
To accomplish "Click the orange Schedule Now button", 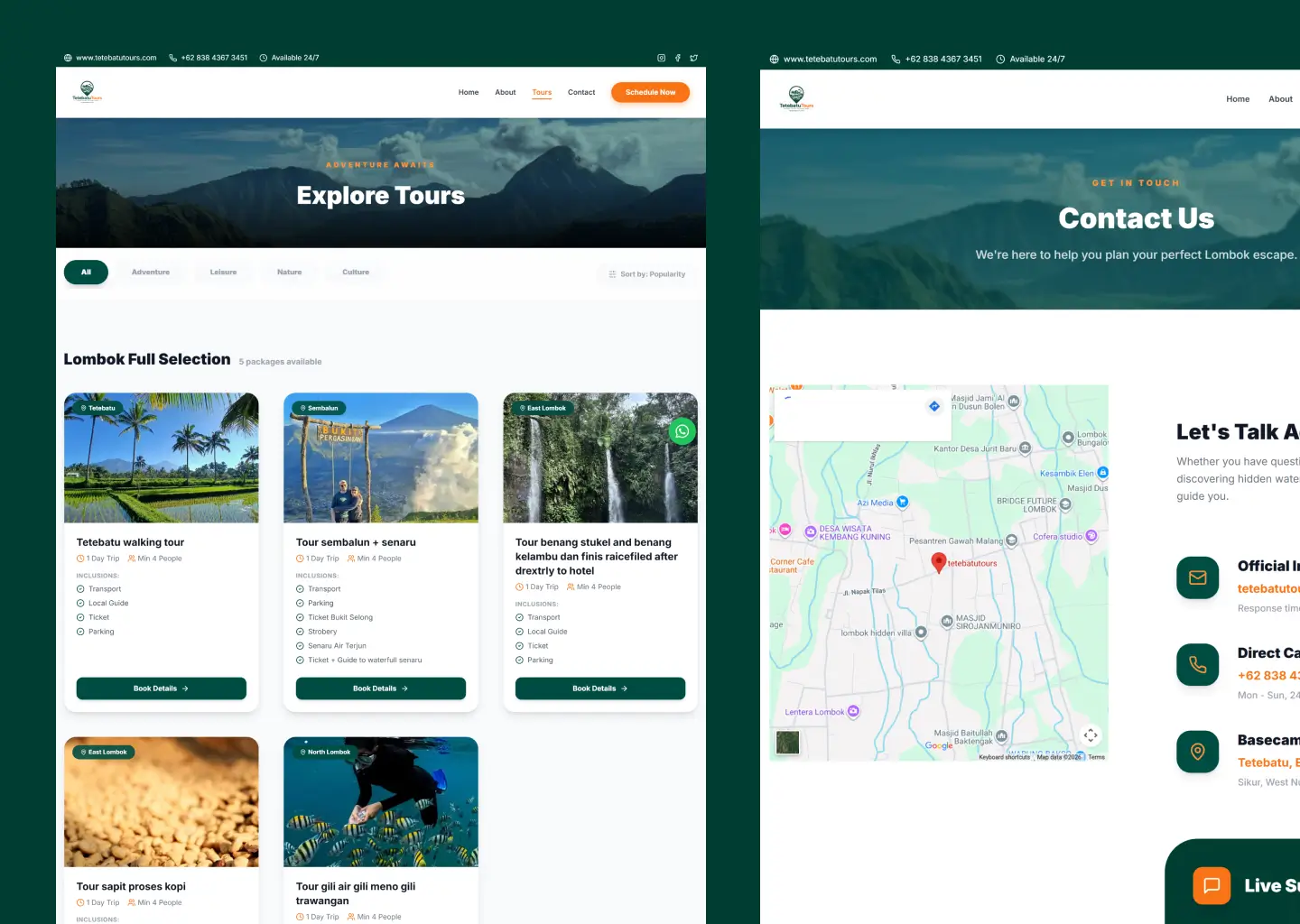I will 650,92.
